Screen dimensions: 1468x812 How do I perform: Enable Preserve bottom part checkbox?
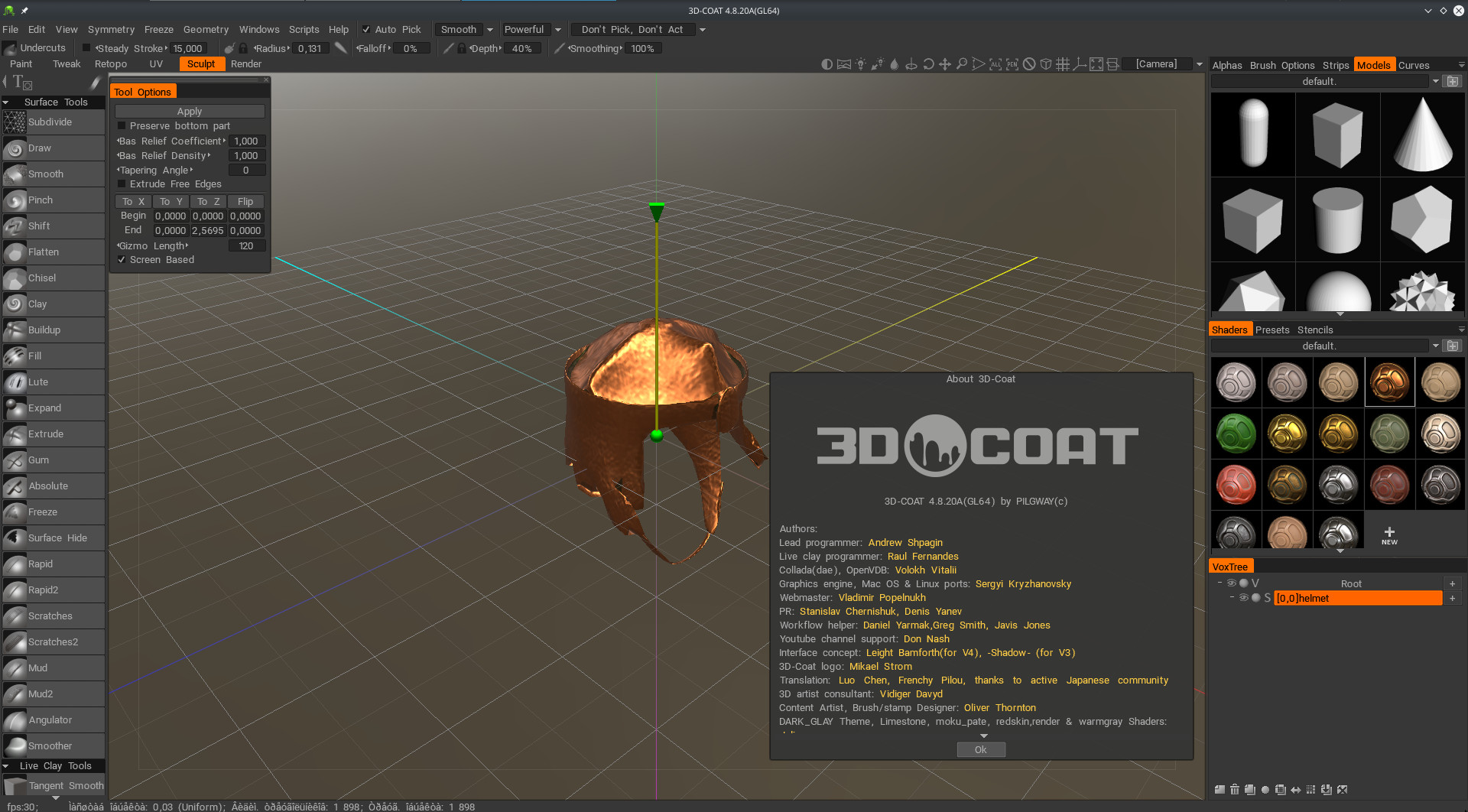tap(122, 126)
